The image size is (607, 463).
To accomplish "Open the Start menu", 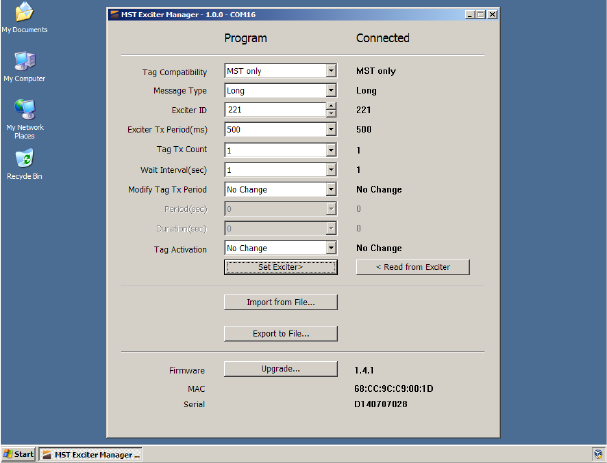I will point(18,454).
